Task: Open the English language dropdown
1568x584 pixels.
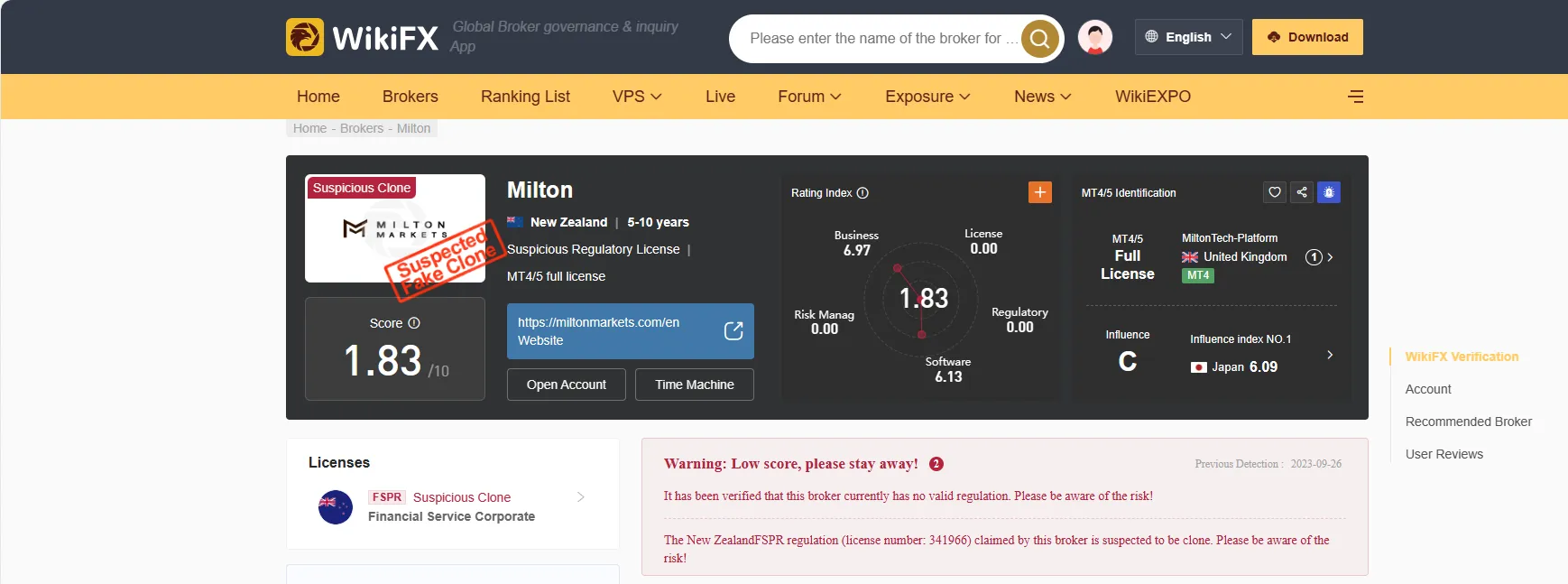Action: (x=1189, y=37)
